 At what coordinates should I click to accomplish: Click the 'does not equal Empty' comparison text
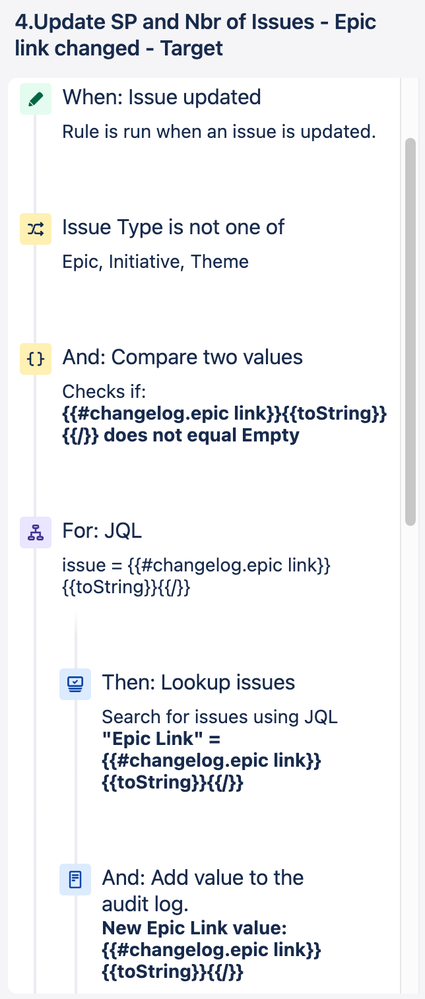pyautogui.click(x=201, y=436)
